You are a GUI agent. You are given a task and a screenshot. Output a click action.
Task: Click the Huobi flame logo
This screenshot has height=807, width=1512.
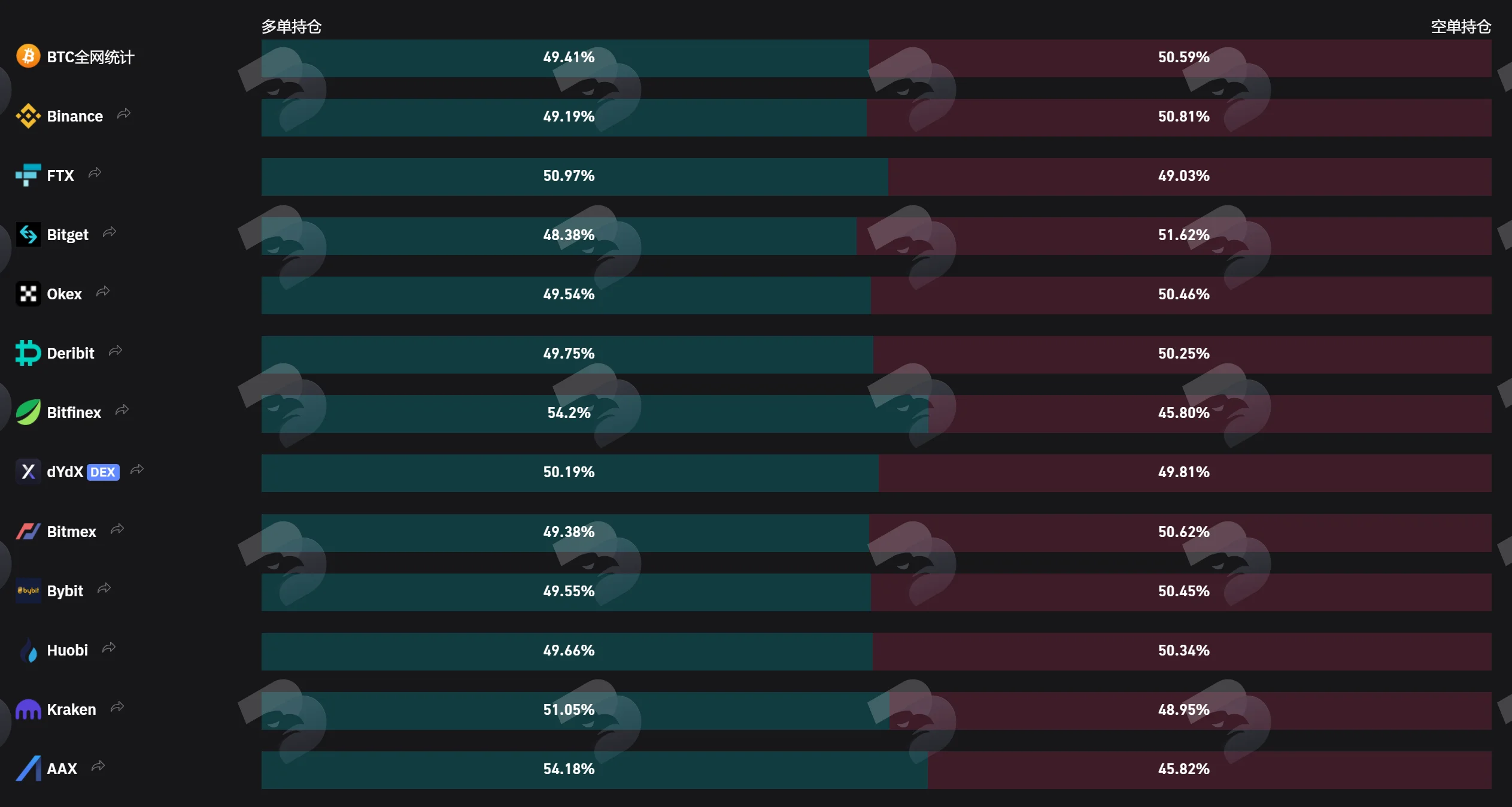(28, 650)
